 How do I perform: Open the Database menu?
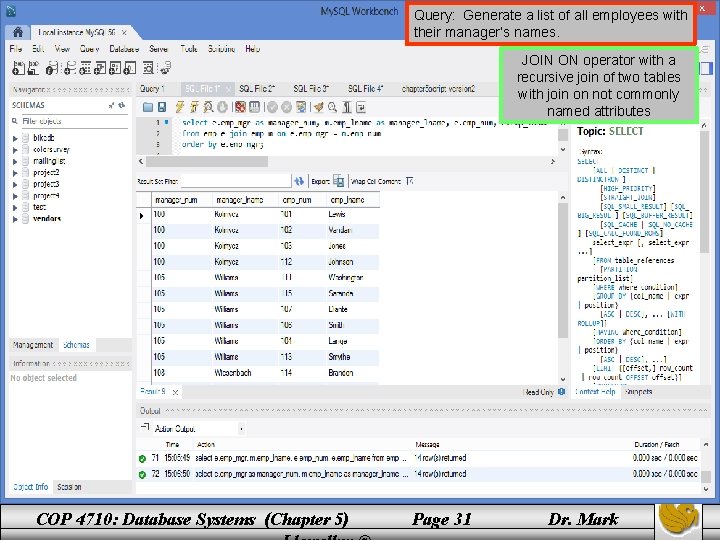point(124,49)
